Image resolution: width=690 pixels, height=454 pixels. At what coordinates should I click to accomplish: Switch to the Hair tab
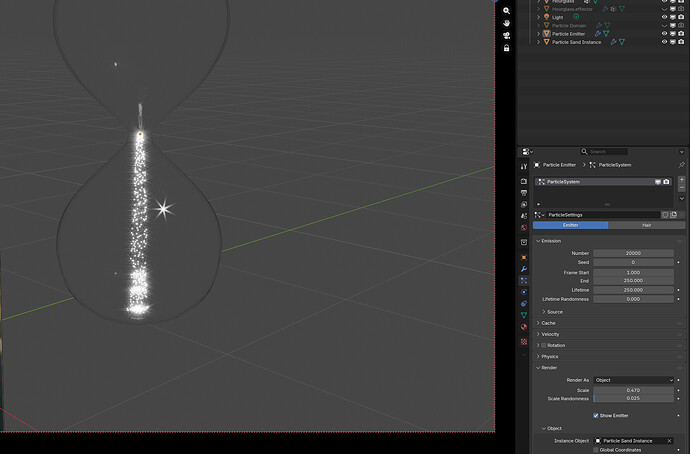(x=646, y=225)
